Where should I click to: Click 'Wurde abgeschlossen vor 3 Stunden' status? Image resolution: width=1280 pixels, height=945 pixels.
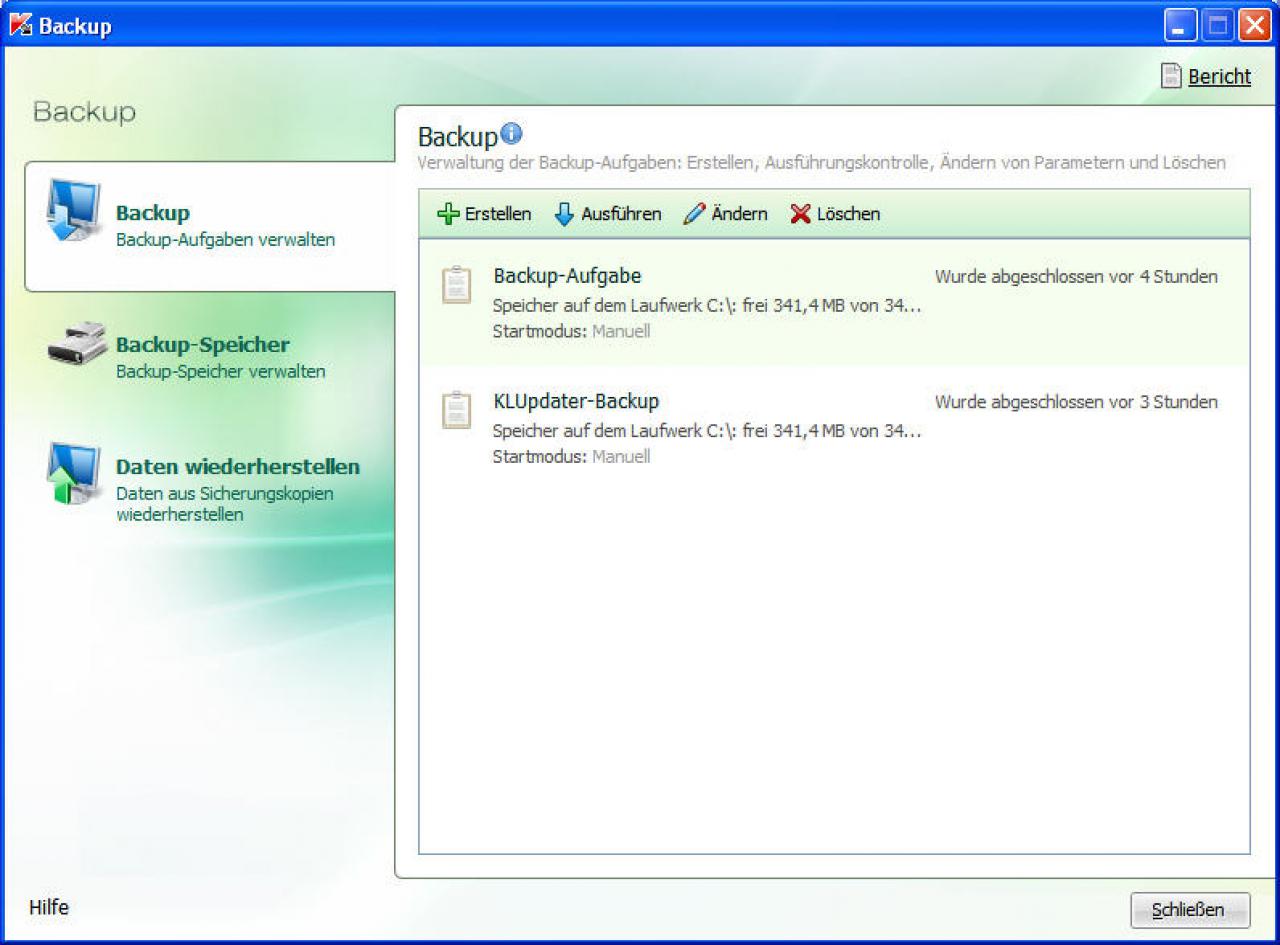click(x=1076, y=402)
